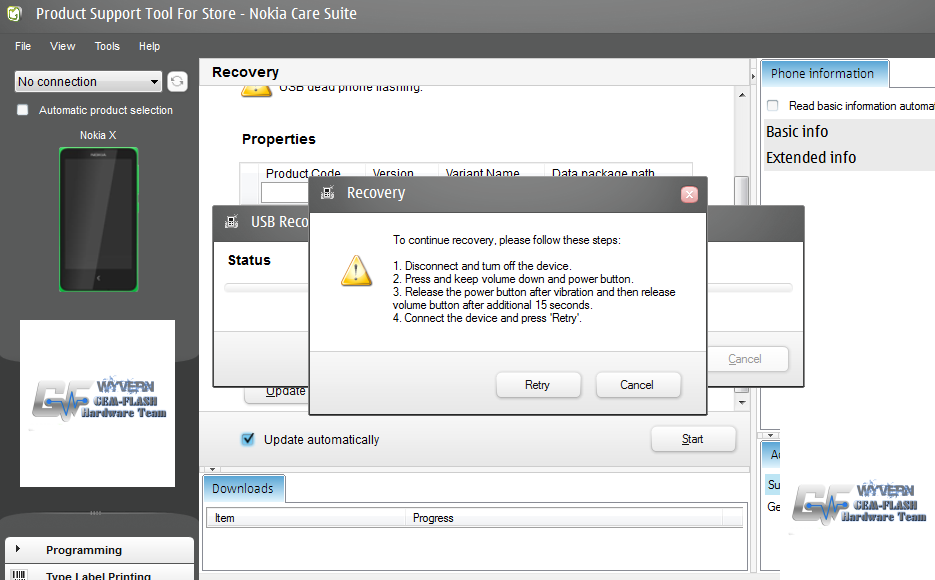Open the No connection dropdown

pyautogui.click(x=88, y=82)
